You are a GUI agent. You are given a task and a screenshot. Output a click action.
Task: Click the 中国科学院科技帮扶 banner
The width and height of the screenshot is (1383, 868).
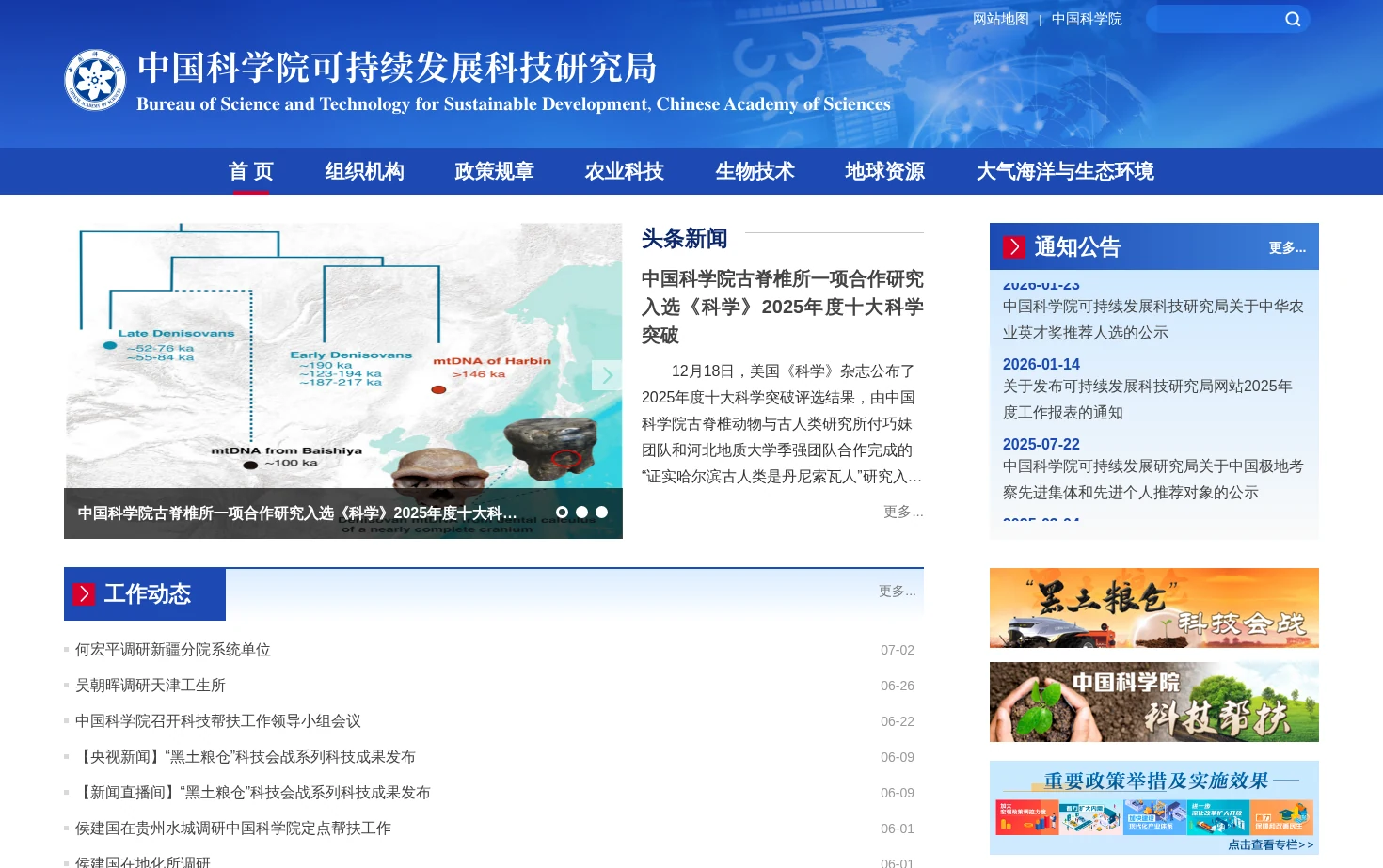pyautogui.click(x=1154, y=702)
